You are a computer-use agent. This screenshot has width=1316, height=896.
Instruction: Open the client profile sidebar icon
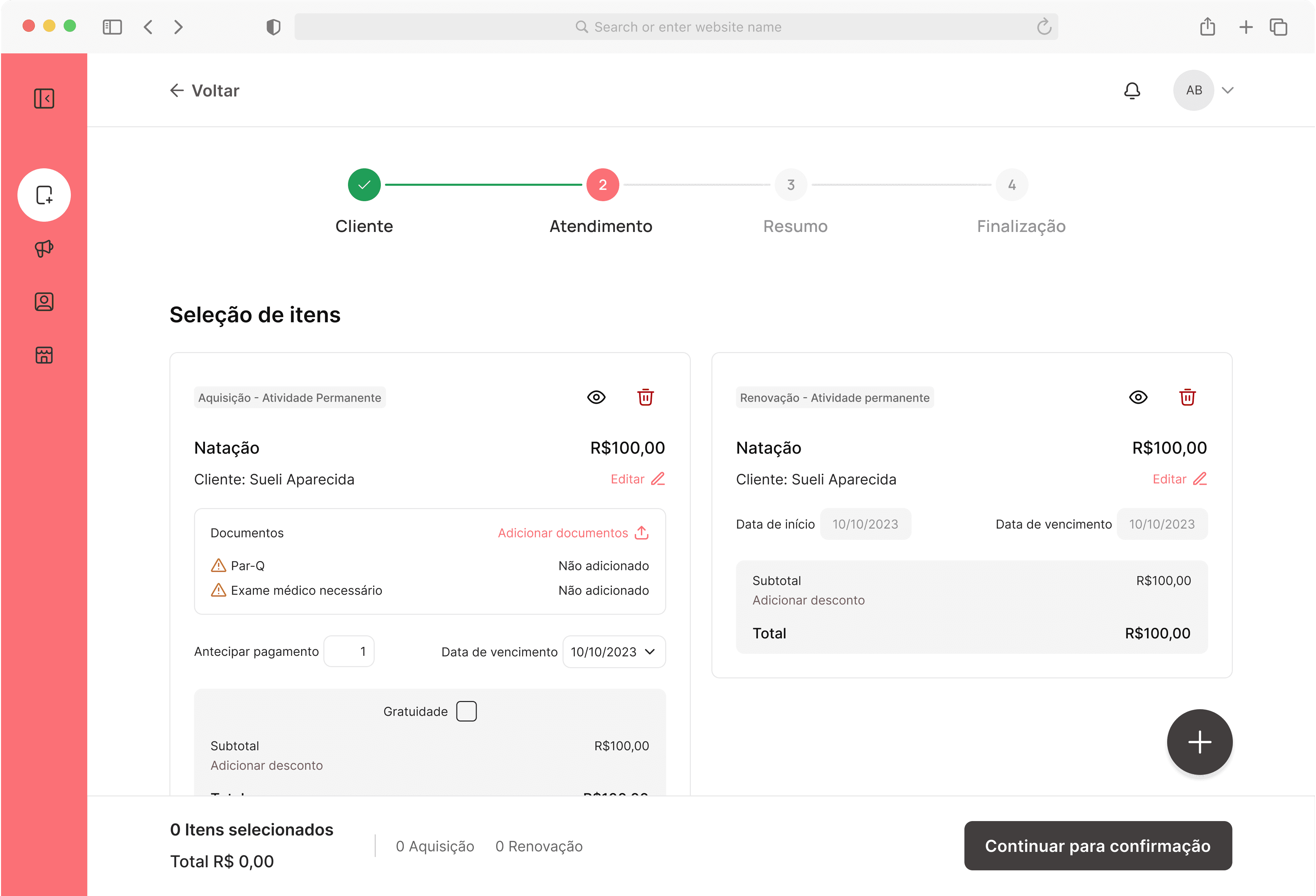pyautogui.click(x=43, y=302)
